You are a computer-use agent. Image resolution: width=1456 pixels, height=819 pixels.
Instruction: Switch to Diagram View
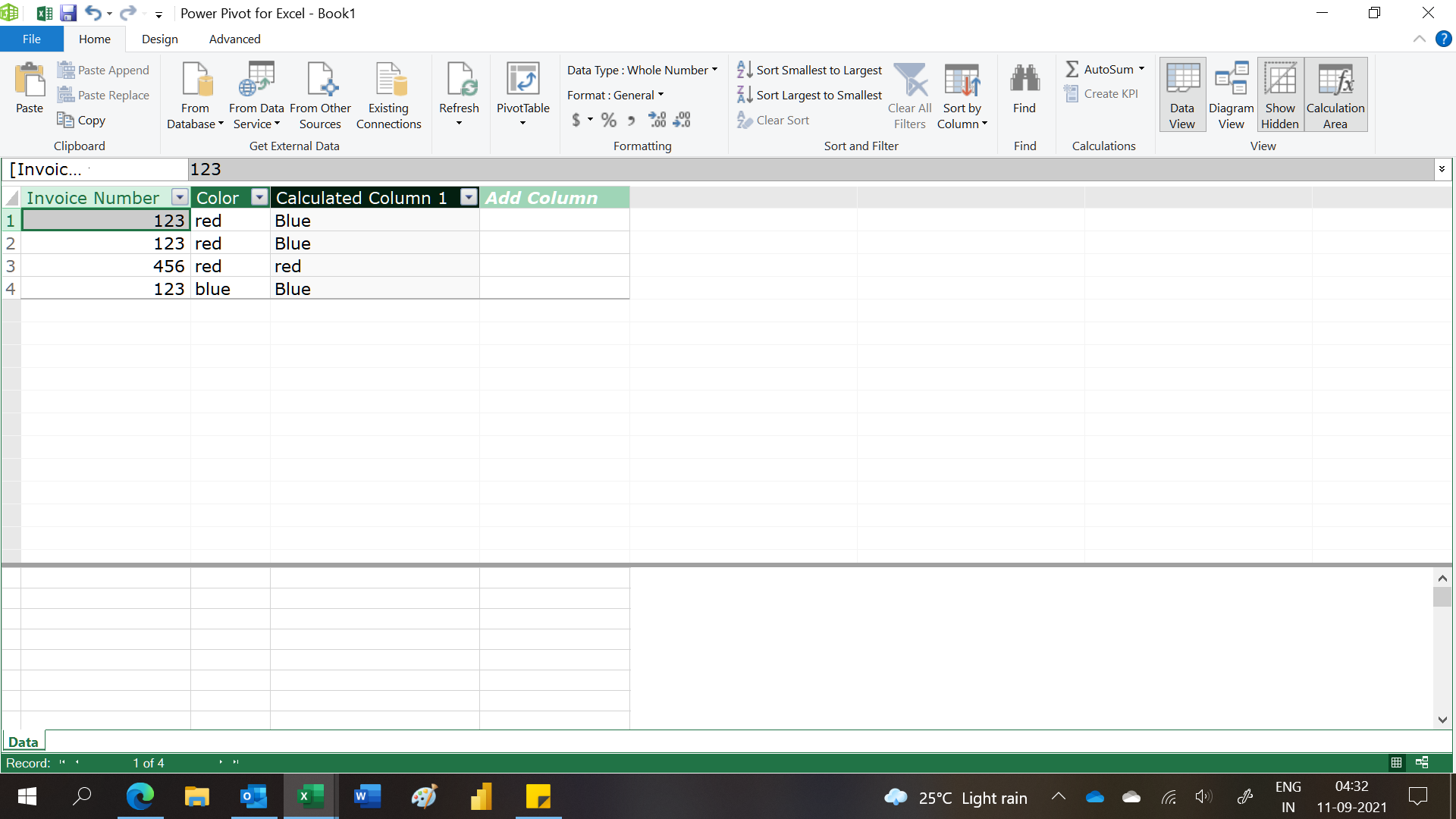(1231, 96)
